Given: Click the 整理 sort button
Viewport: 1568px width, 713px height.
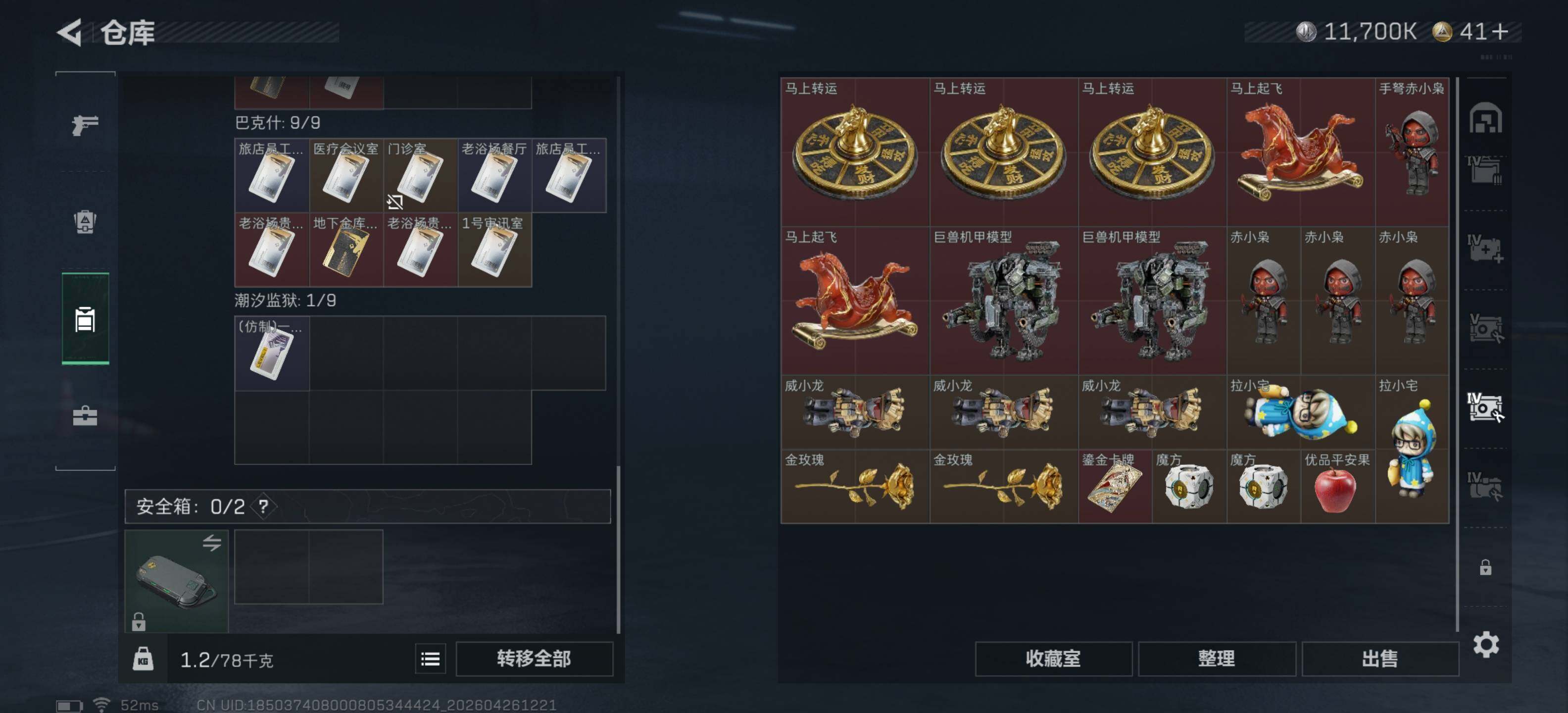Looking at the screenshot, I should point(1216,659).
